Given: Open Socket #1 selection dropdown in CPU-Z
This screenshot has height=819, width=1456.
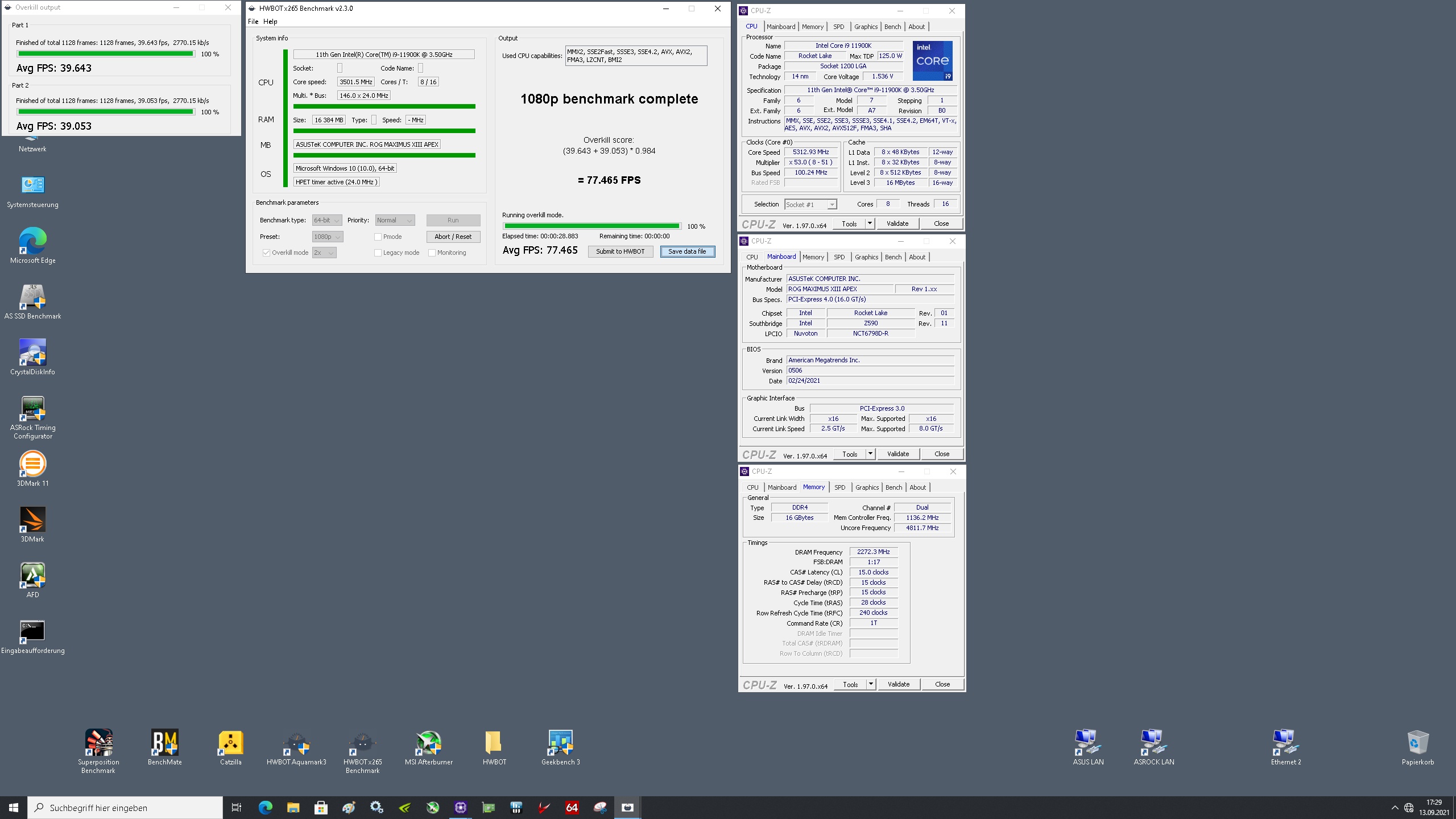Looking at the screenshot, I should [810, 204].
